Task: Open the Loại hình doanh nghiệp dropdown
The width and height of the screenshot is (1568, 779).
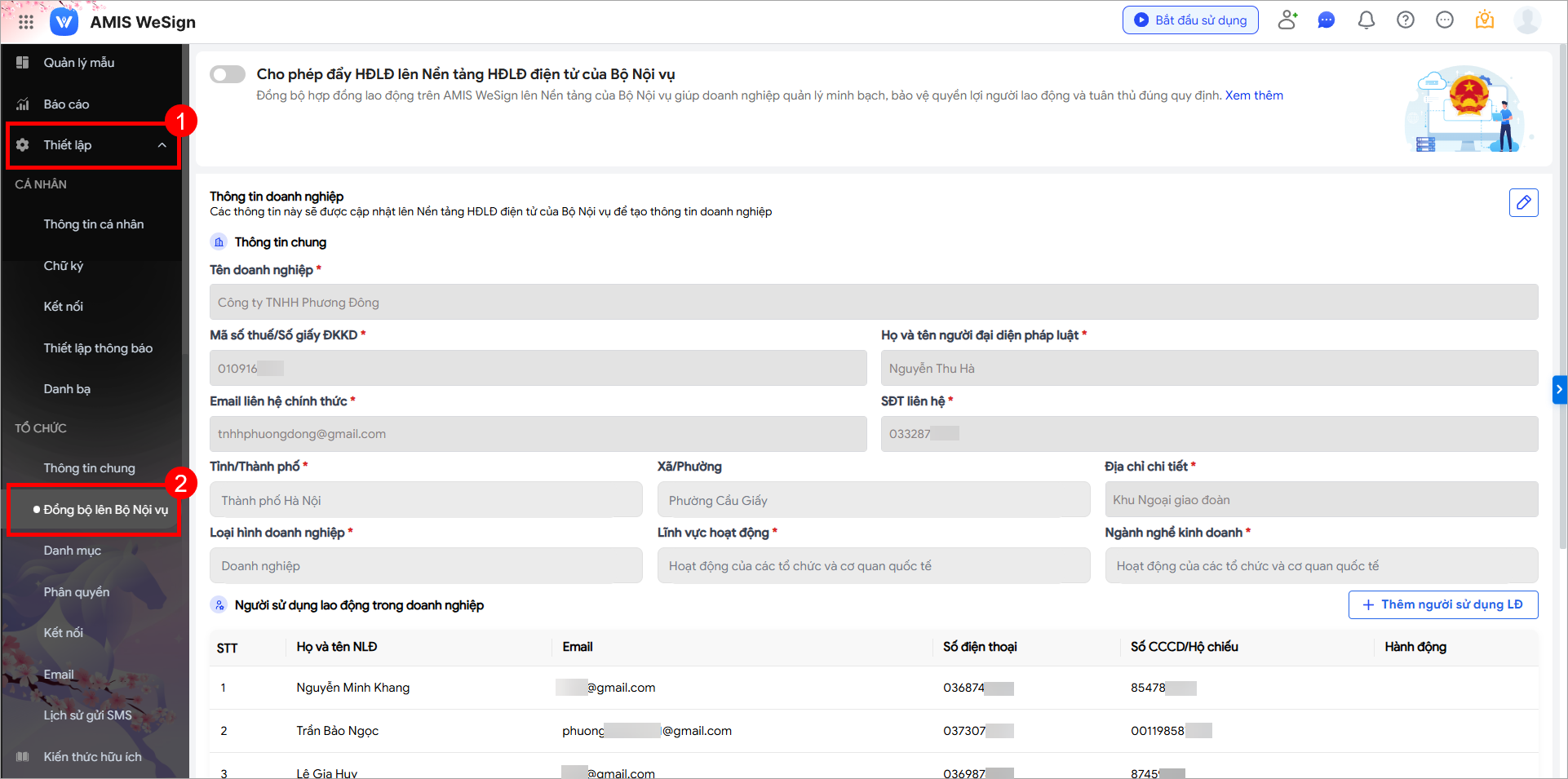Action: [x=425, y=566]
